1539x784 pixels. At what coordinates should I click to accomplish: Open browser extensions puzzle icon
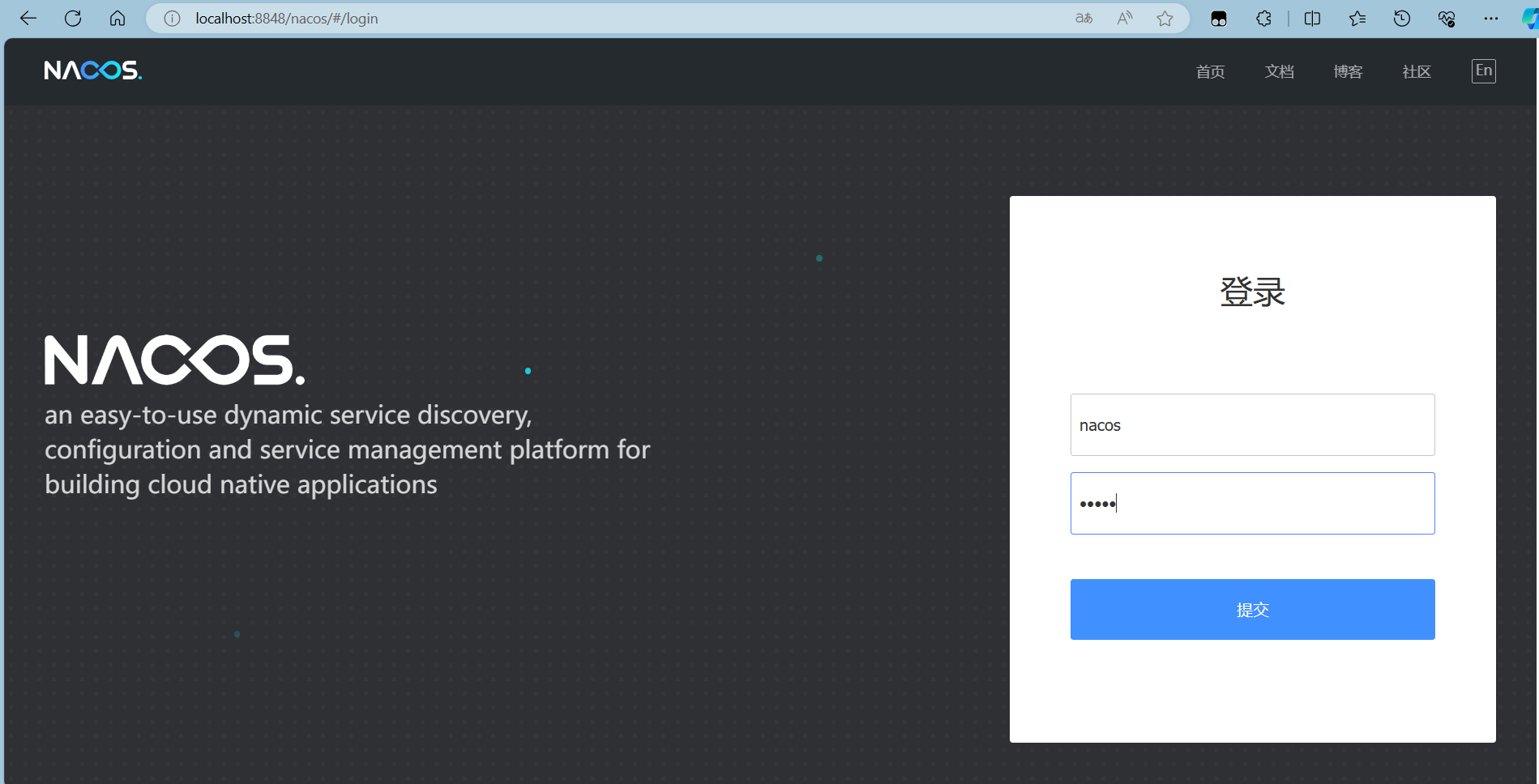point(1263,19)
